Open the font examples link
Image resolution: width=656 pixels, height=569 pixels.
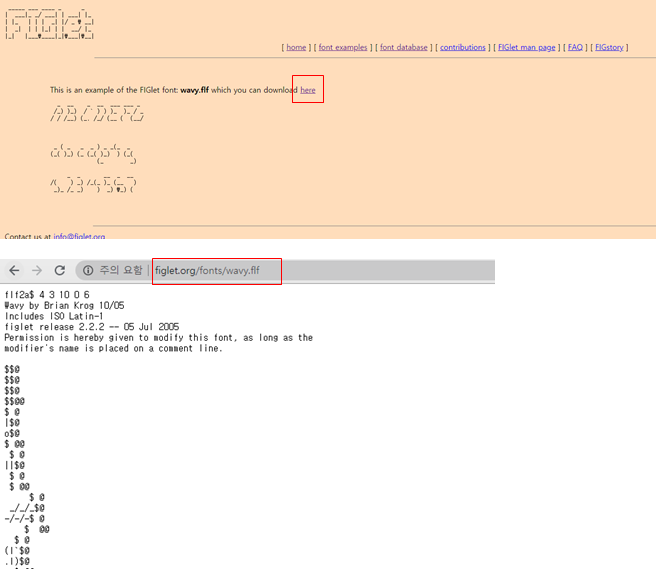tap(343, 47)
